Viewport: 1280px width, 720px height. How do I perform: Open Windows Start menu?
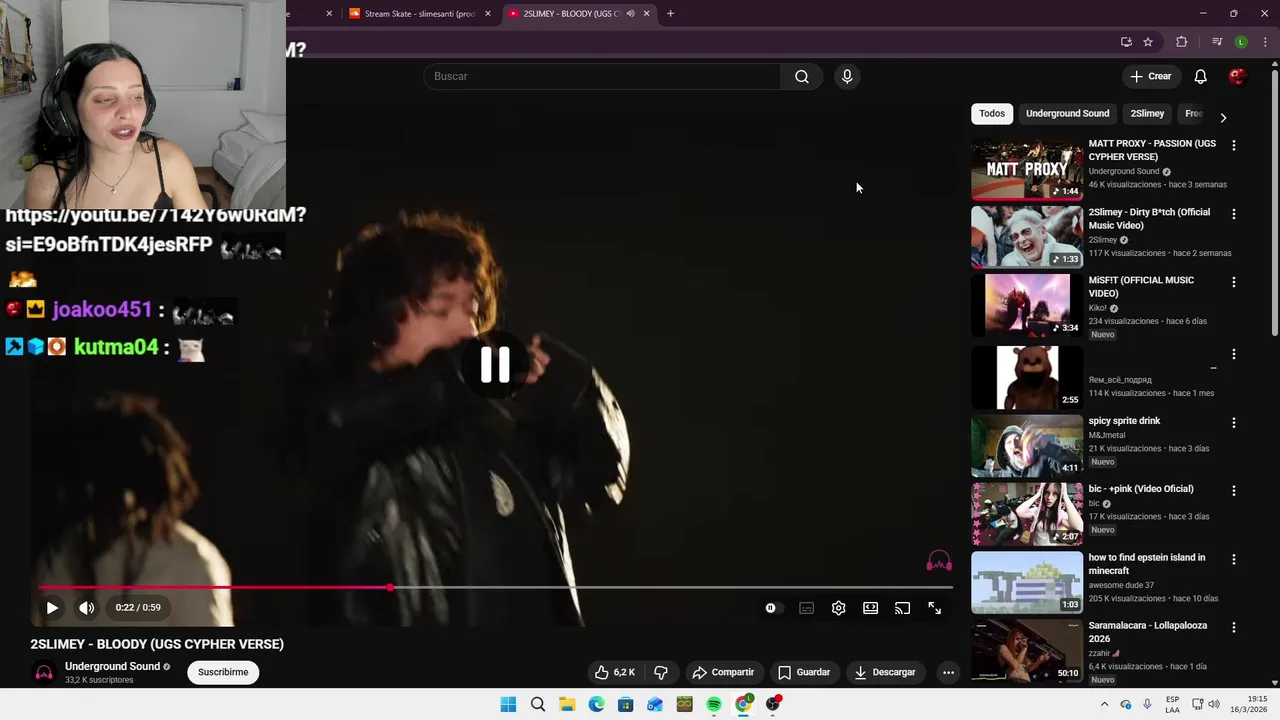[x=508, y=704]
